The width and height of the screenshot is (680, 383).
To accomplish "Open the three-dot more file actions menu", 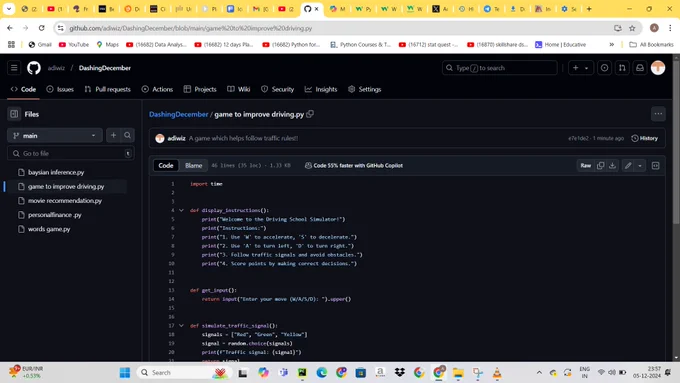I will (x=658, y=114).
